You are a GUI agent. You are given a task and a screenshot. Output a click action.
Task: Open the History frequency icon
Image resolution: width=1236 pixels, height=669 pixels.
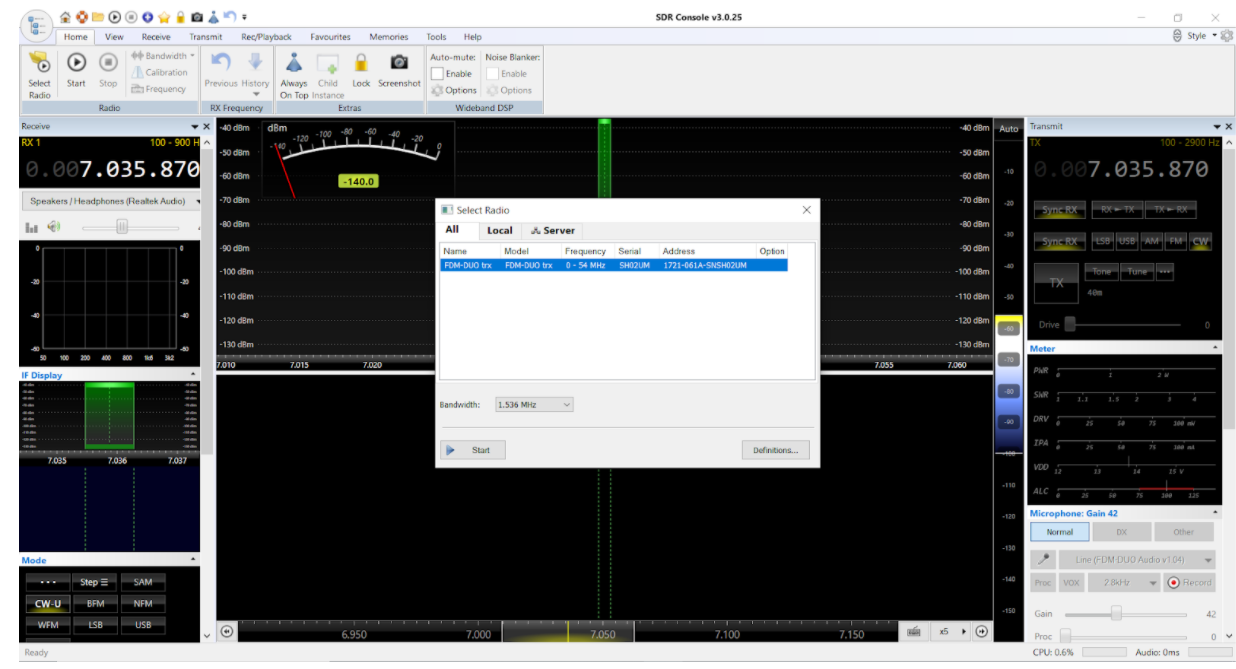tap(255, 63)
